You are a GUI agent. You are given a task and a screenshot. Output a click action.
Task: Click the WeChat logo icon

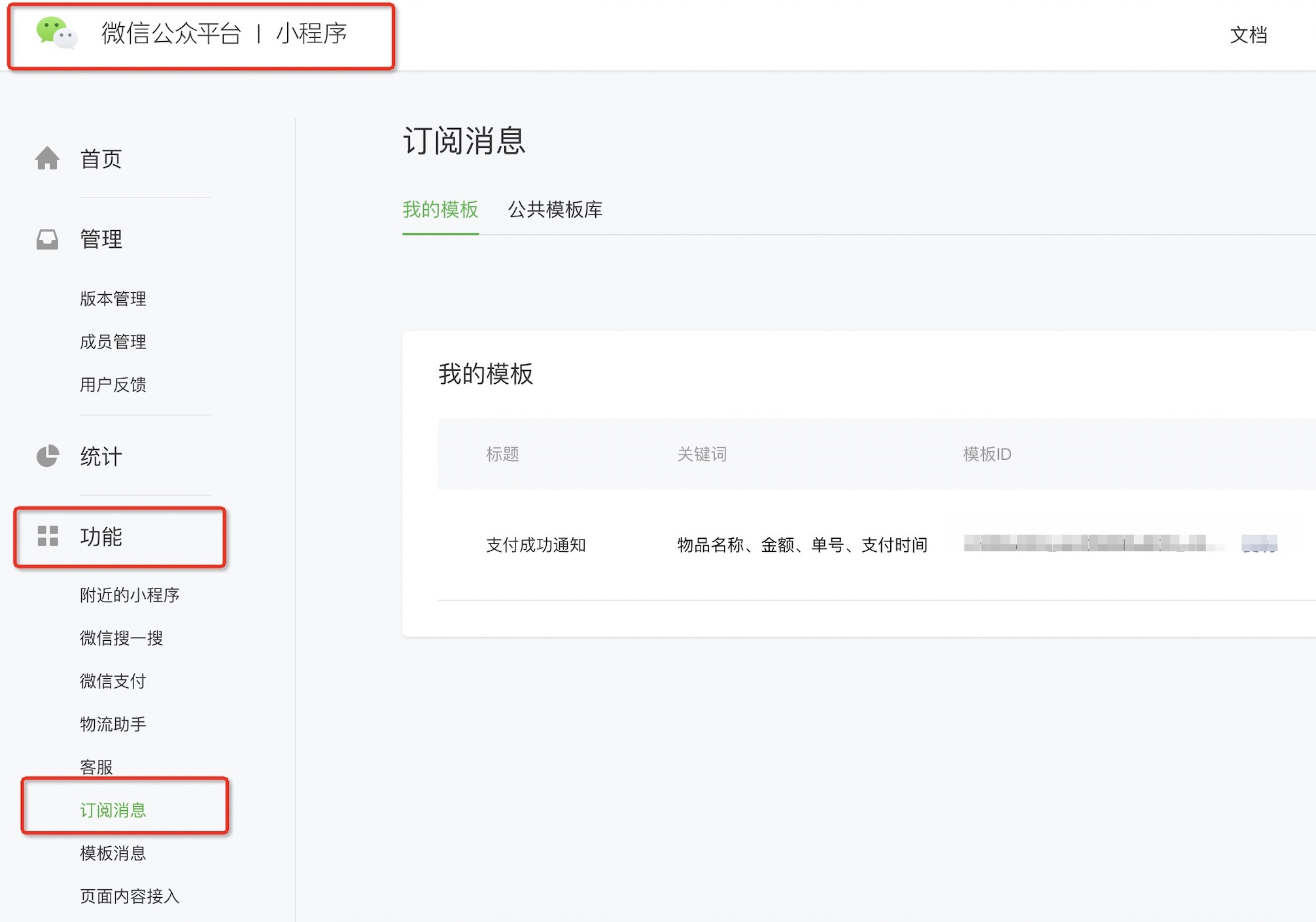tap(56, 33)
